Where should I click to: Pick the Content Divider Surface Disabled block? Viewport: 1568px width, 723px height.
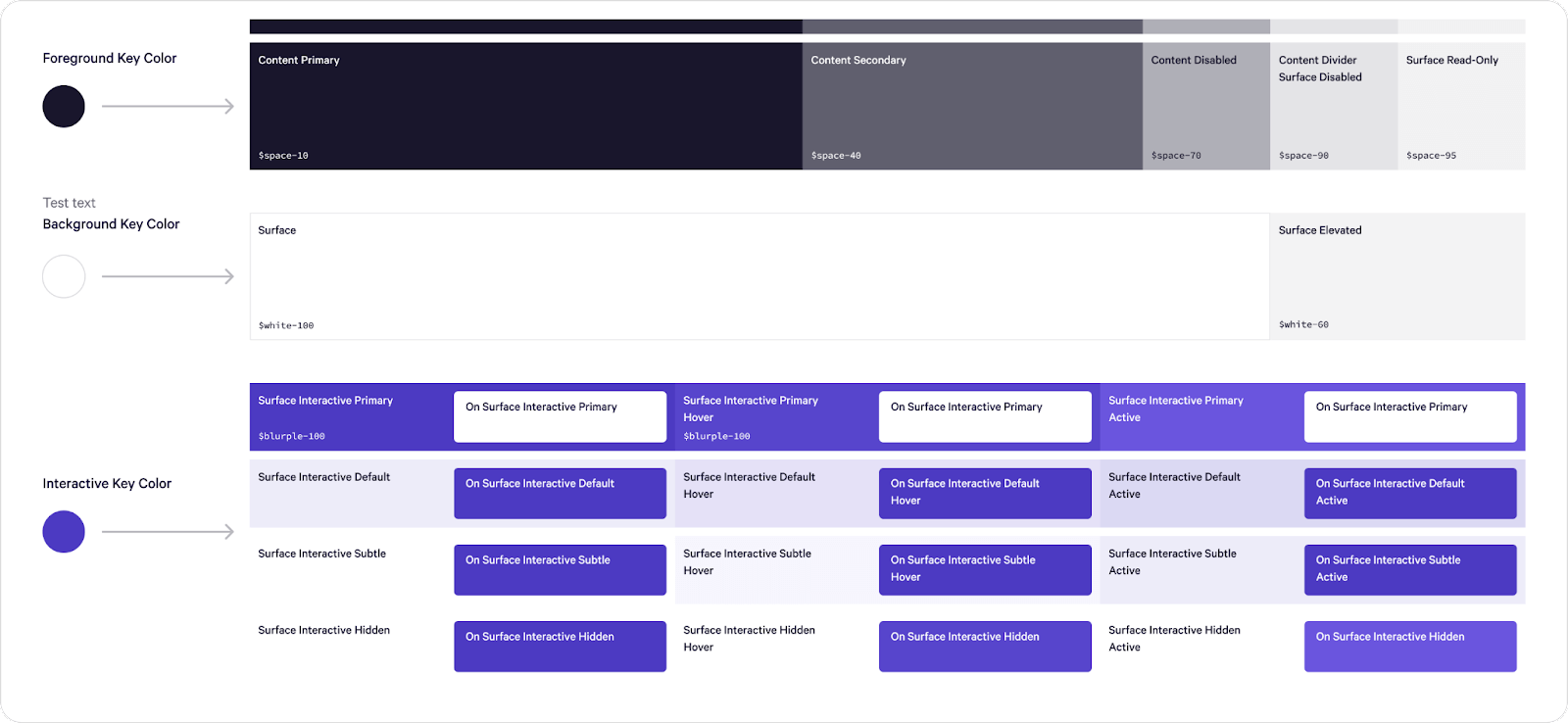pos(1334,106)
